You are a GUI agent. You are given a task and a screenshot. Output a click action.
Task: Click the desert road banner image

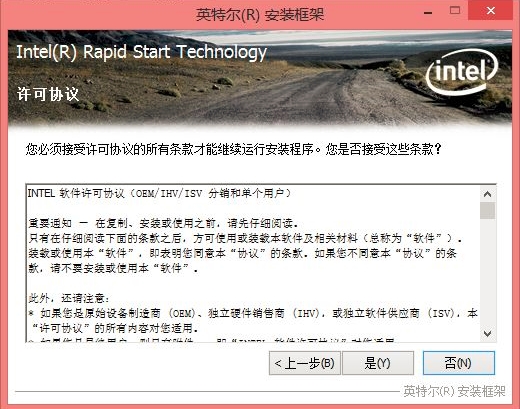[x=260, y=79]
